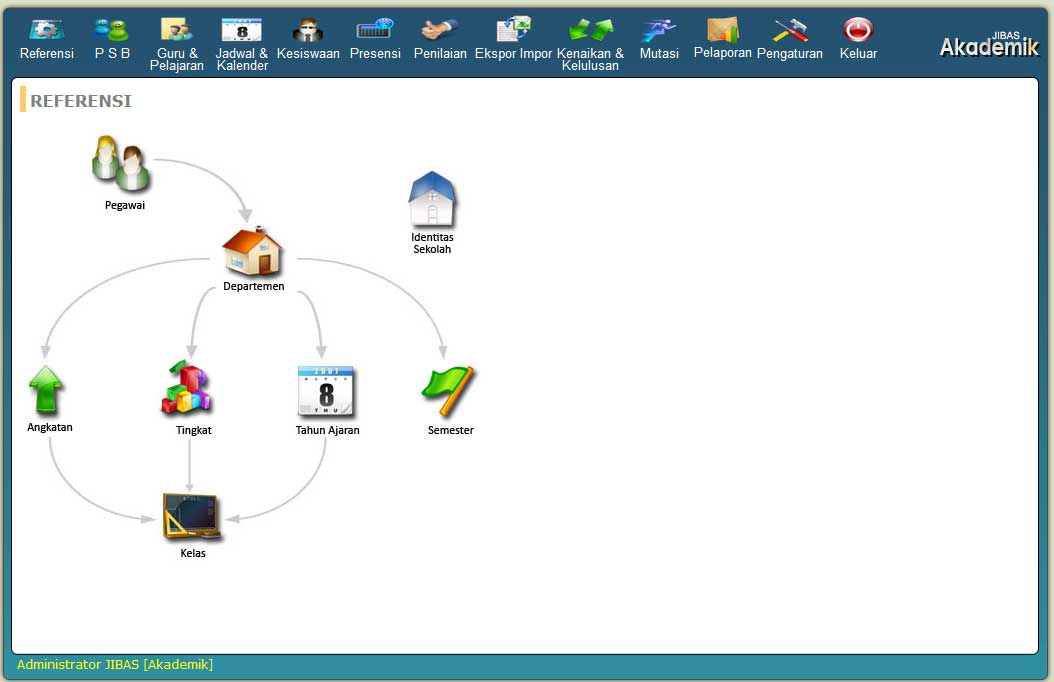Open Jadwal & Kalender menu
The image size is (1054, 682).
click(242, 43)
